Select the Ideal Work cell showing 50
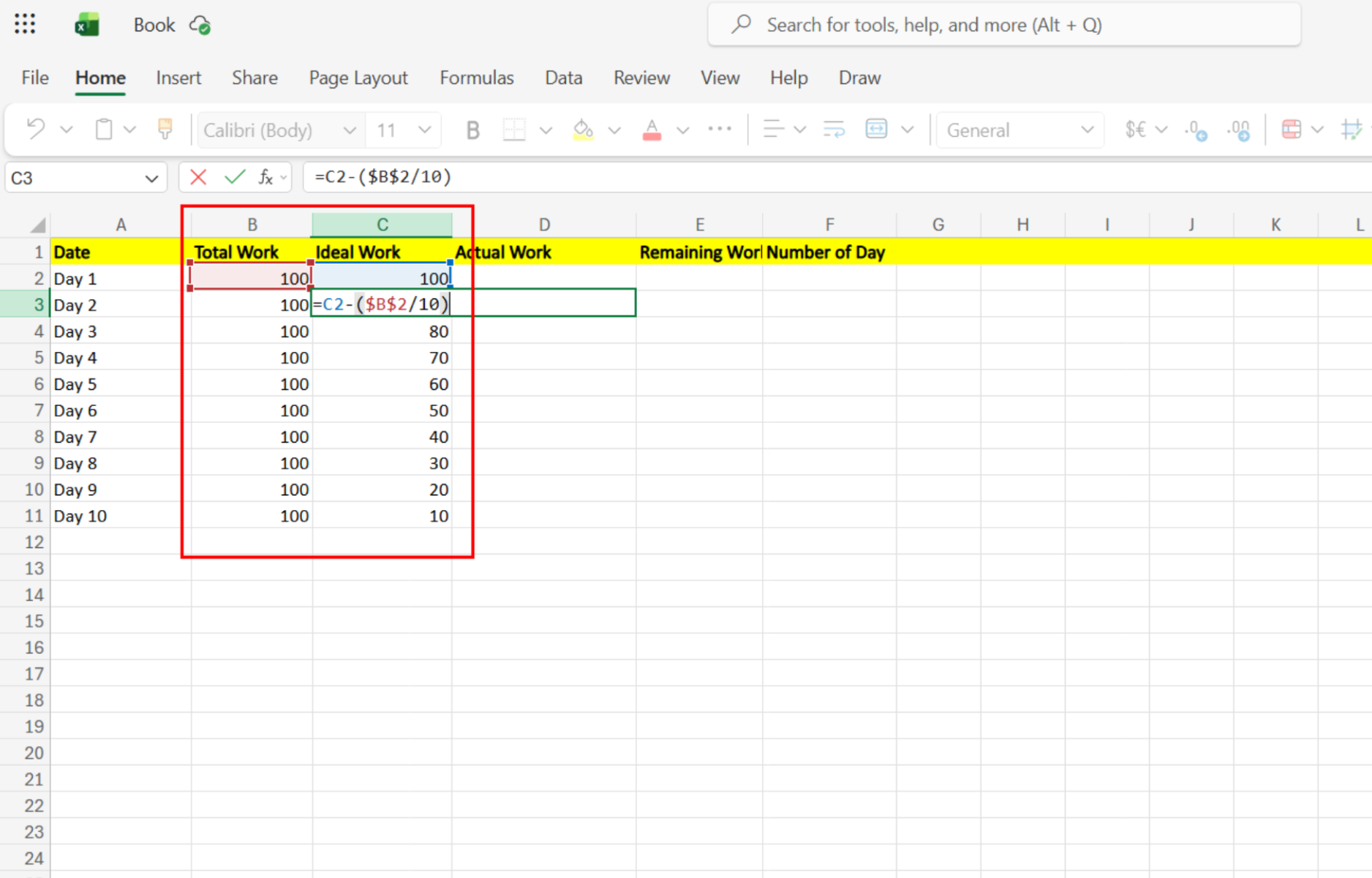 (382, 410)
